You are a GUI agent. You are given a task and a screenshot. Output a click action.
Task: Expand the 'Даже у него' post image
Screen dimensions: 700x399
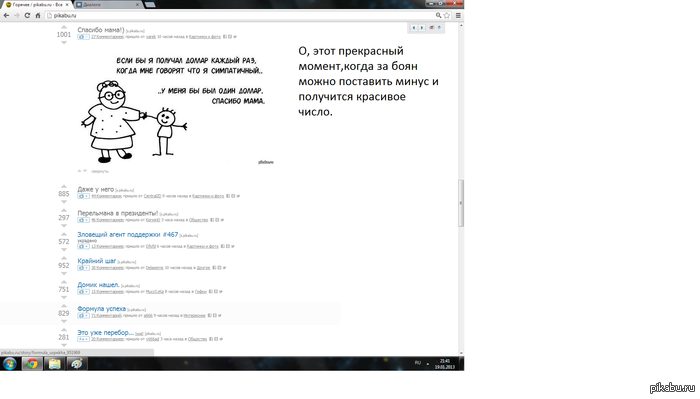click(83, 196)
